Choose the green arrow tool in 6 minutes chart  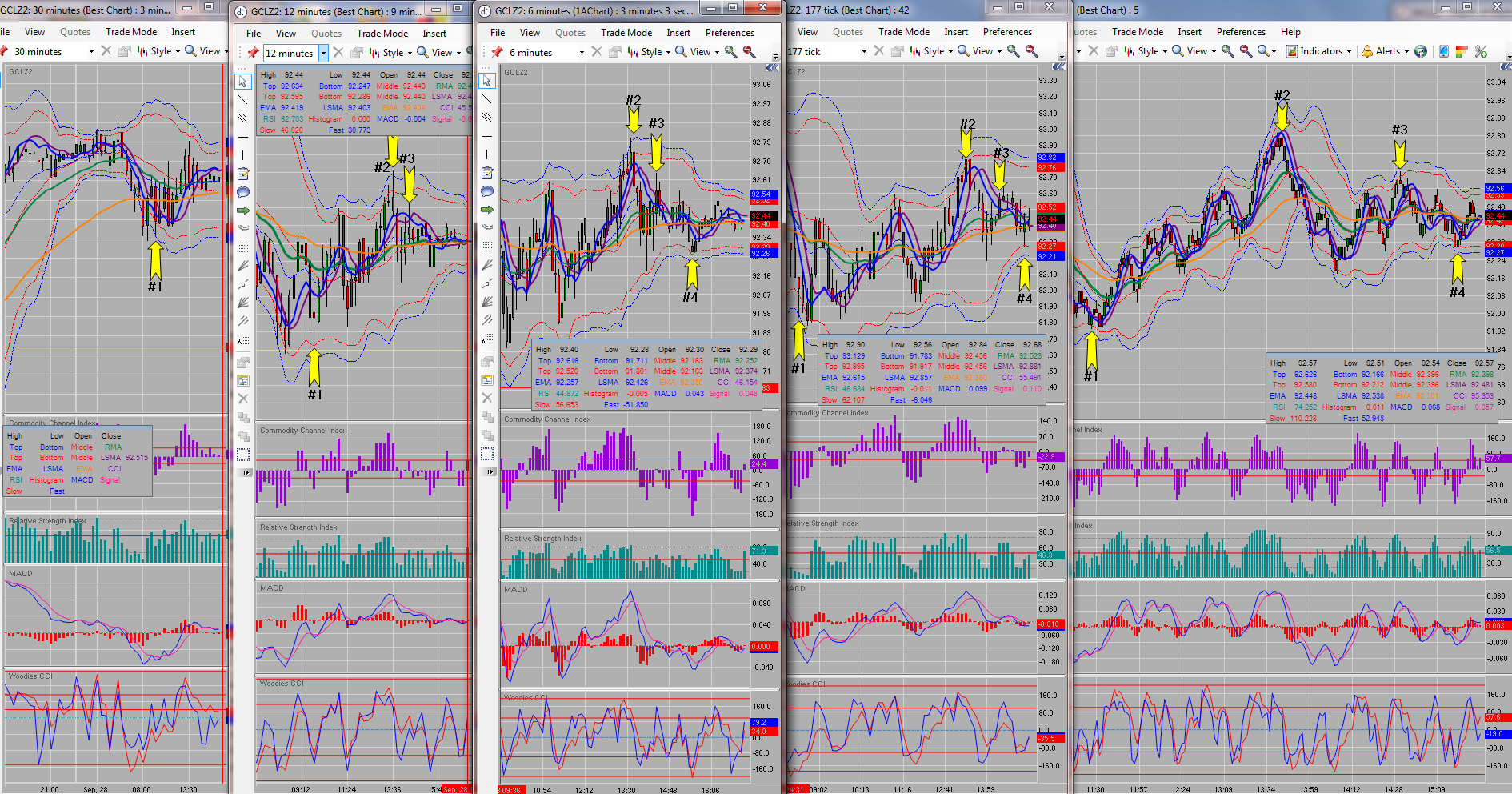tap(487, 210)
